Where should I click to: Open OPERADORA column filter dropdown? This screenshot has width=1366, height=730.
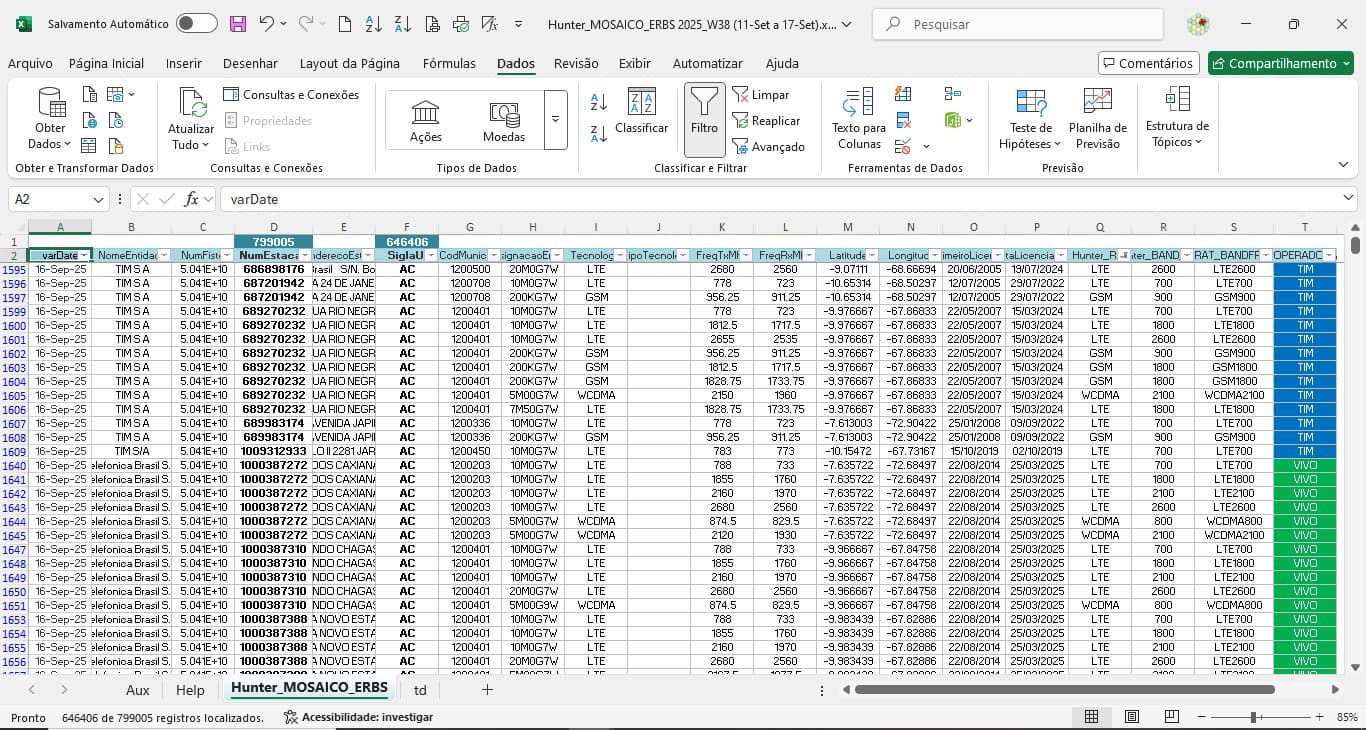point(1329,256)
